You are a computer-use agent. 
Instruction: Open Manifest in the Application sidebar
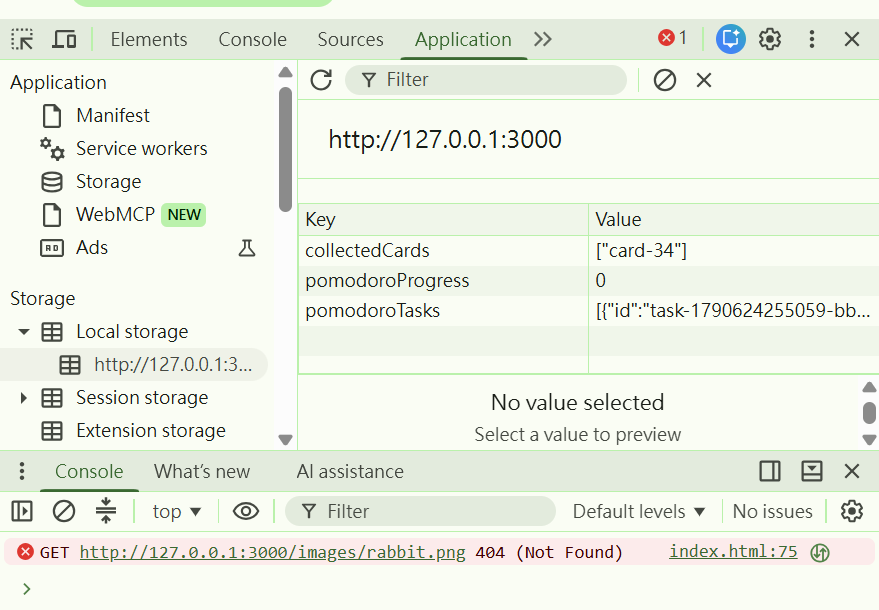(113, 115)
